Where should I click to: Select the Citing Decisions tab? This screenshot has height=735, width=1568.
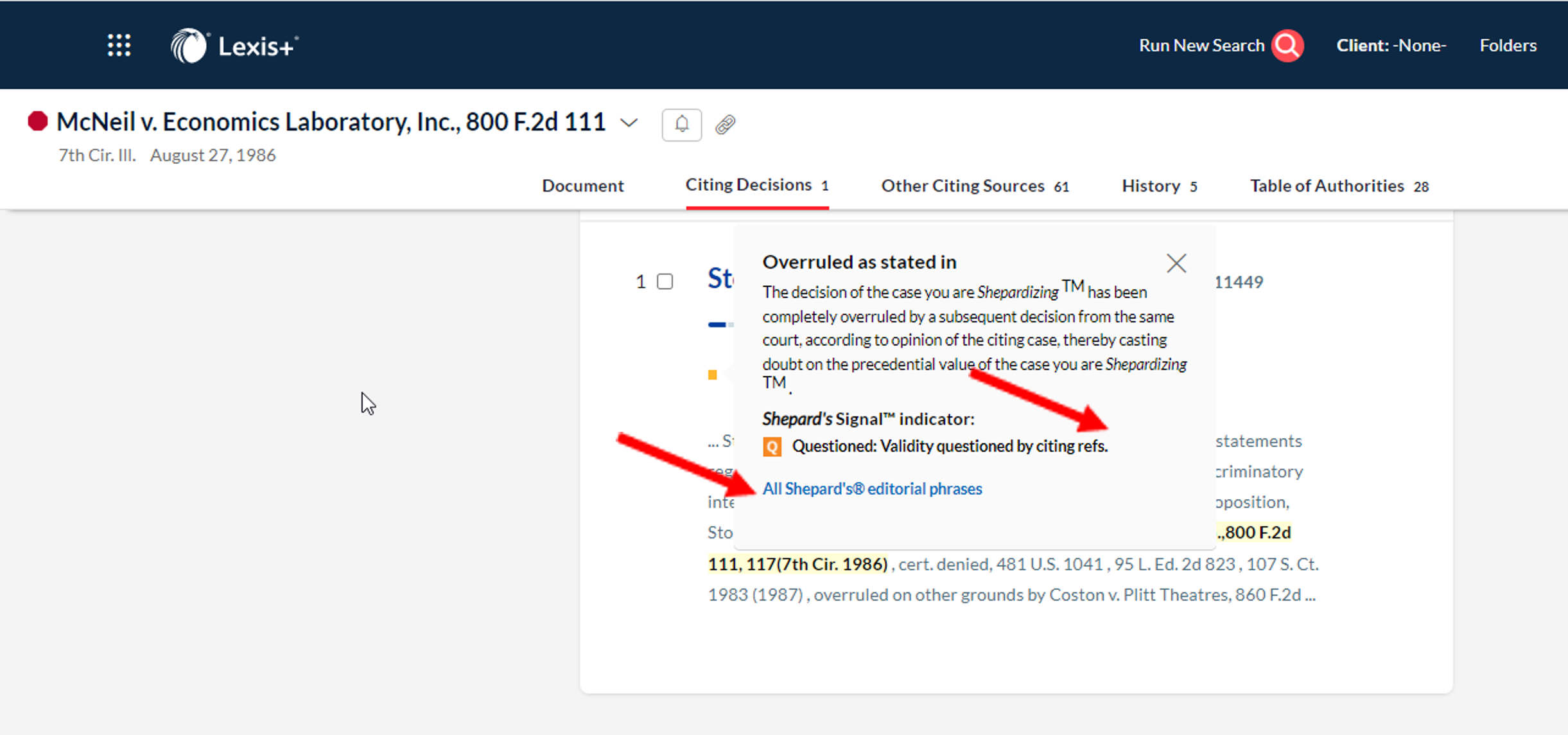pos(757,185)
